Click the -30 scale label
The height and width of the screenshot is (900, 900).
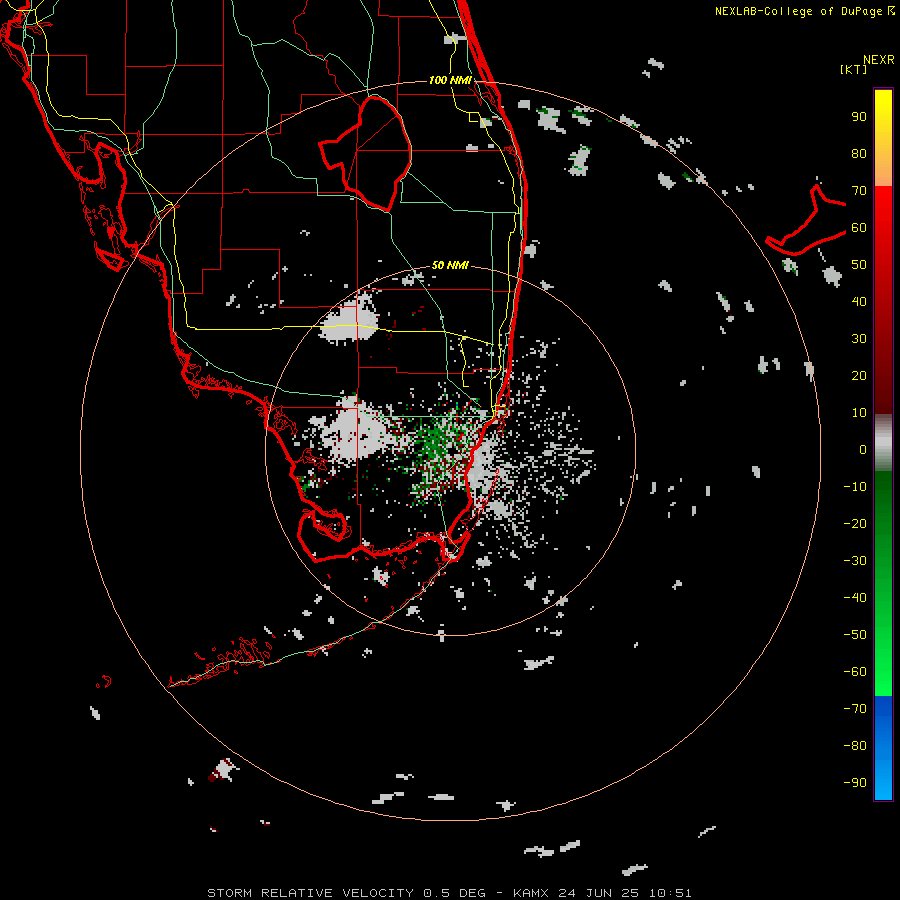pos(855,561)
